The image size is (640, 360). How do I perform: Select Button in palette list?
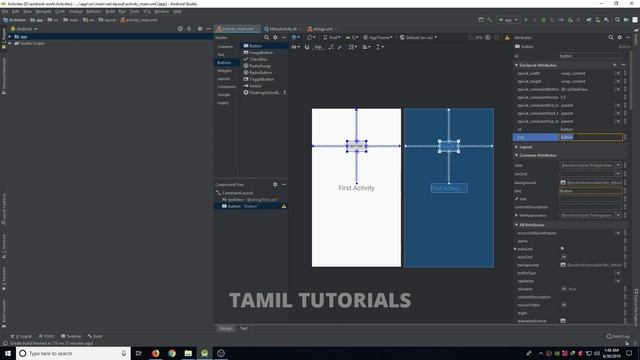pos(264,46)
